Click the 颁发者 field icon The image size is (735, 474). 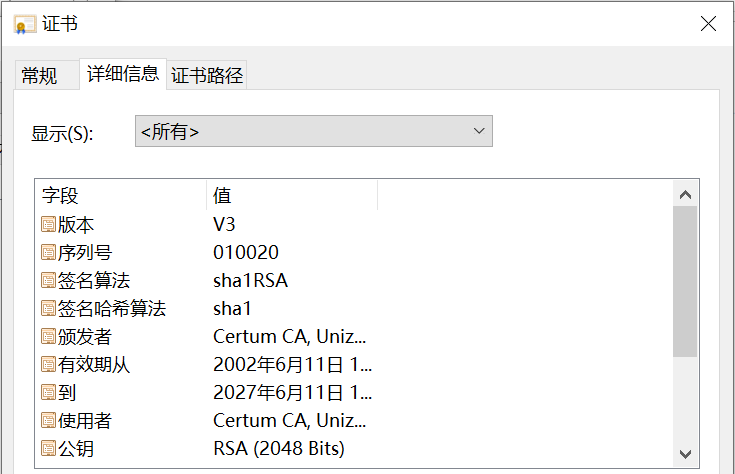click(48, 336)
